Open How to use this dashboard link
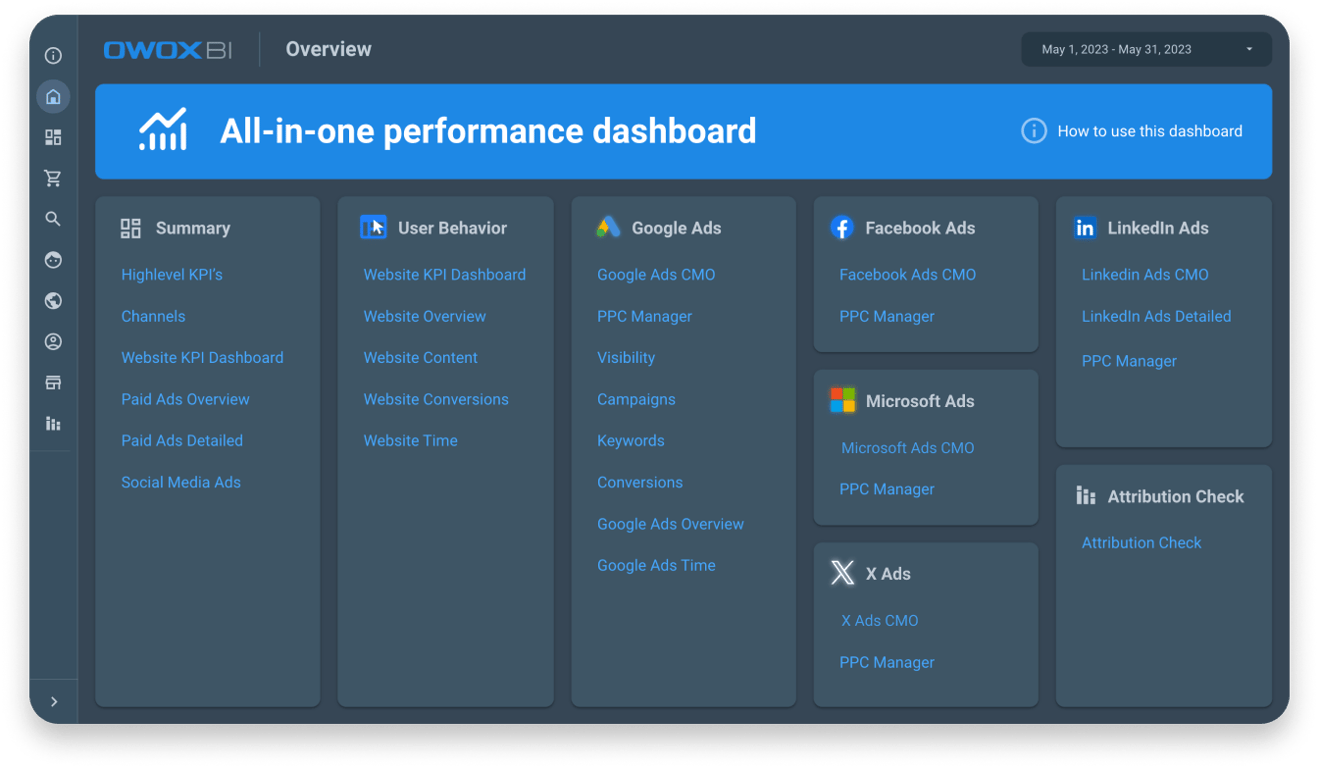Screen dimensions: 1319x768 tap(1150, 131)
